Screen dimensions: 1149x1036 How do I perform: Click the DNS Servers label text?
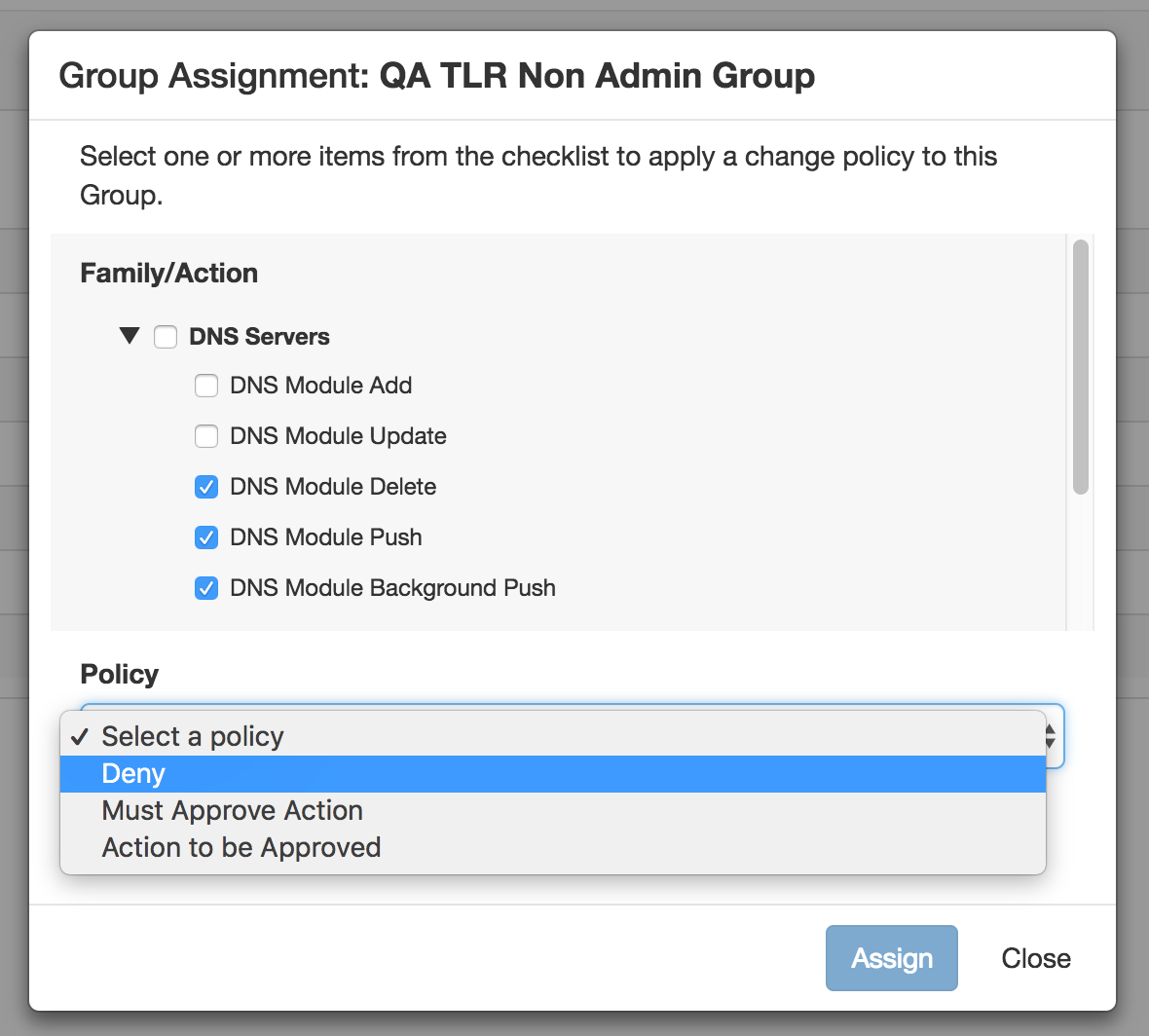pyautogui.click(x=259, y=337)
